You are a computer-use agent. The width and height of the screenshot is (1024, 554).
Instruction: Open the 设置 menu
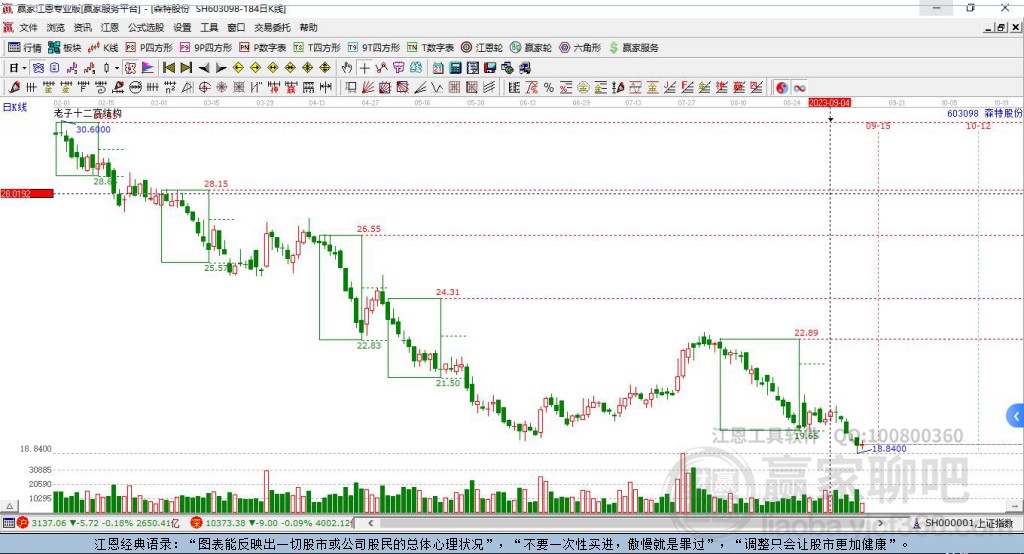pyautogui.click(x=182, y=27)
